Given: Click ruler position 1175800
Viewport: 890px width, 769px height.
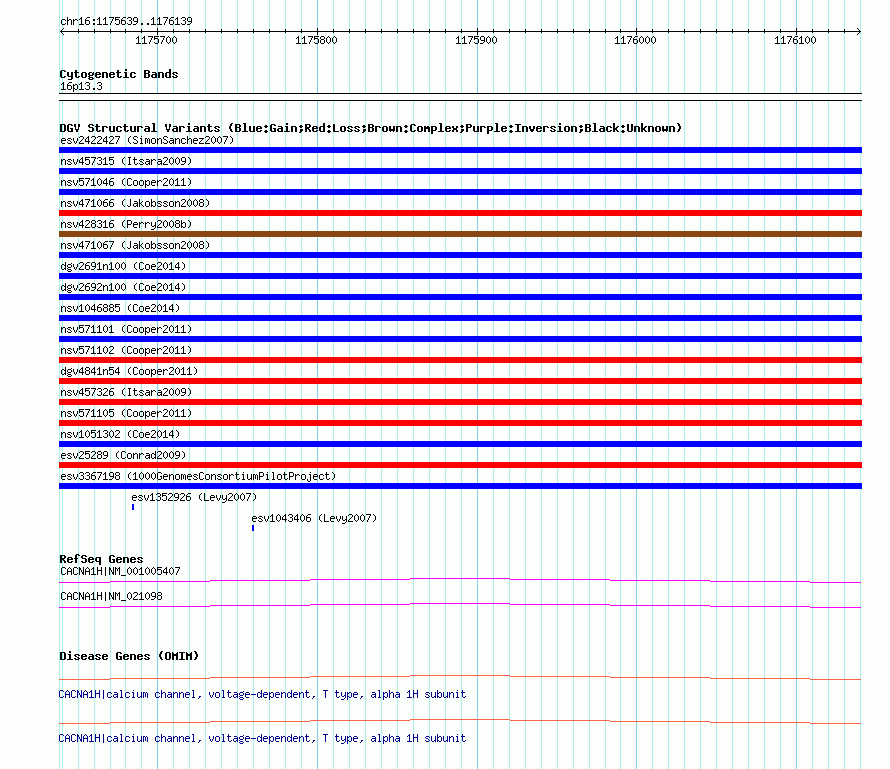Looking at the screenshot, I should click(x=316, y=40).
